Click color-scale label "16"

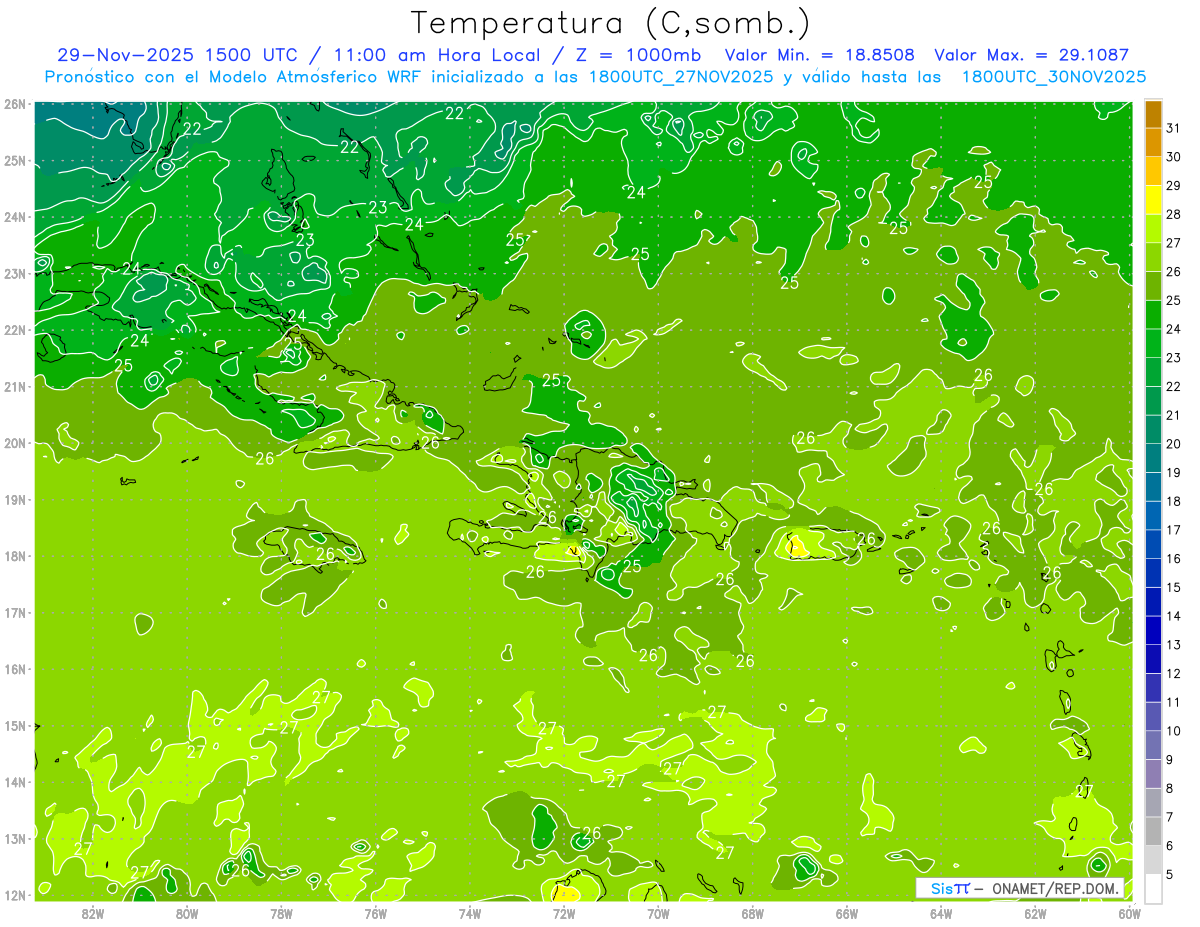(1174, 558)
